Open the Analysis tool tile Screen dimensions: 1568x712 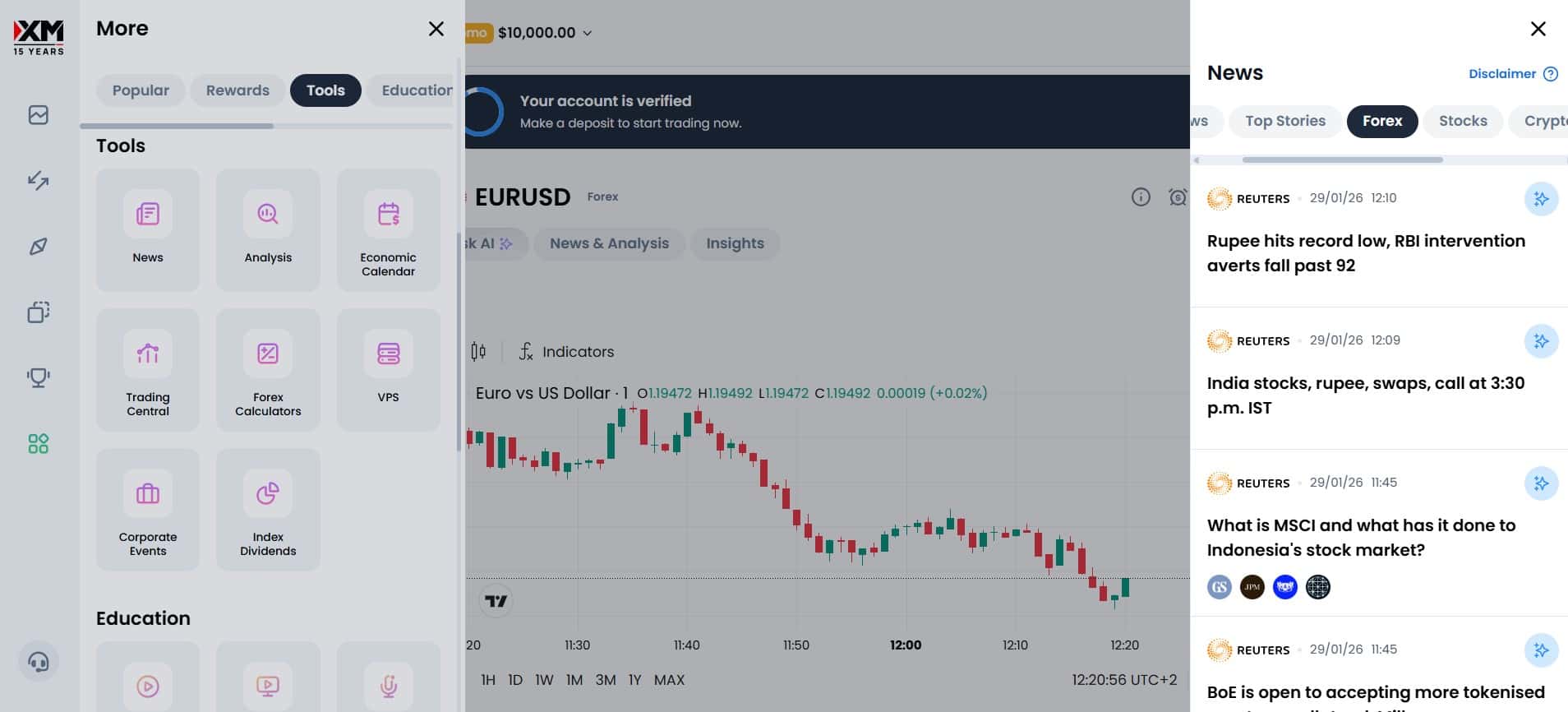point(268,230)
